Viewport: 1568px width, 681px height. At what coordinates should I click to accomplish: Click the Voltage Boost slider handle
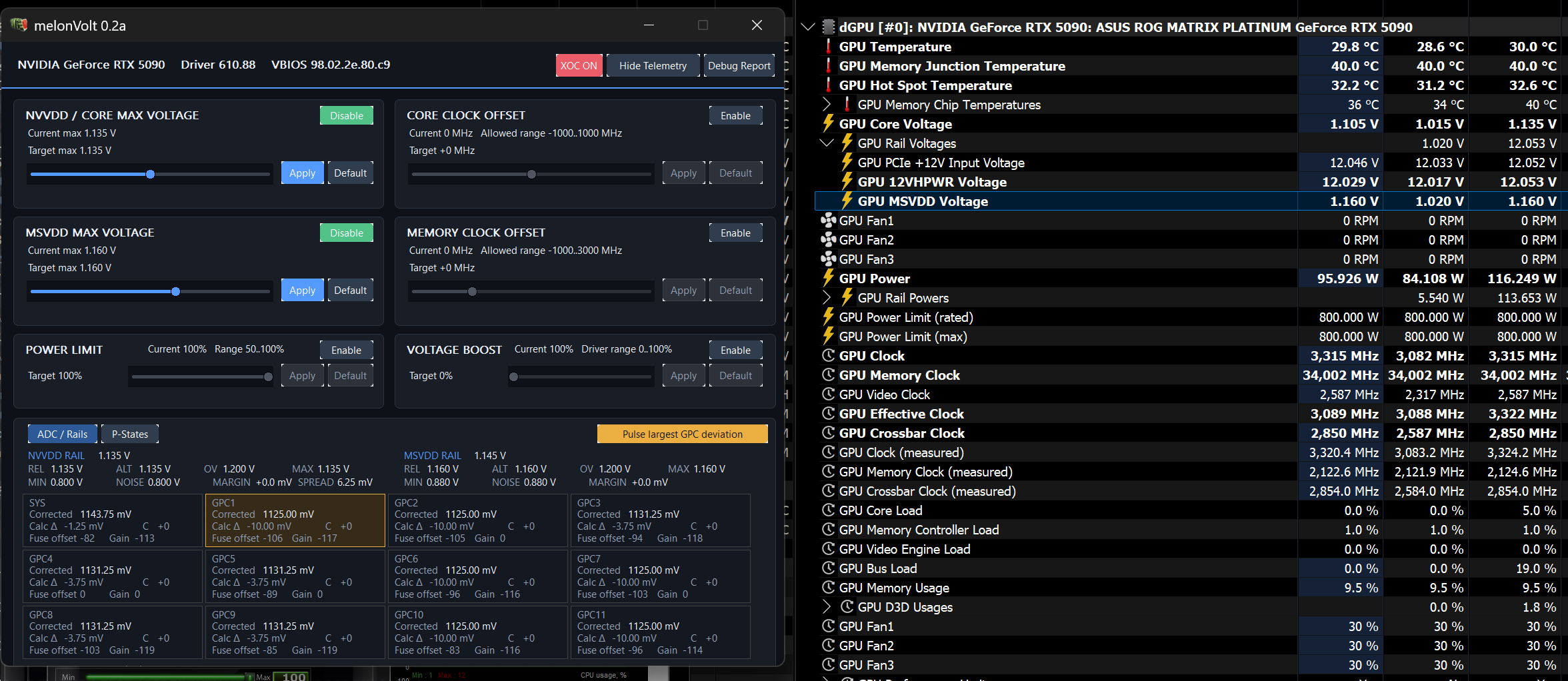click(x=513, y=376)
